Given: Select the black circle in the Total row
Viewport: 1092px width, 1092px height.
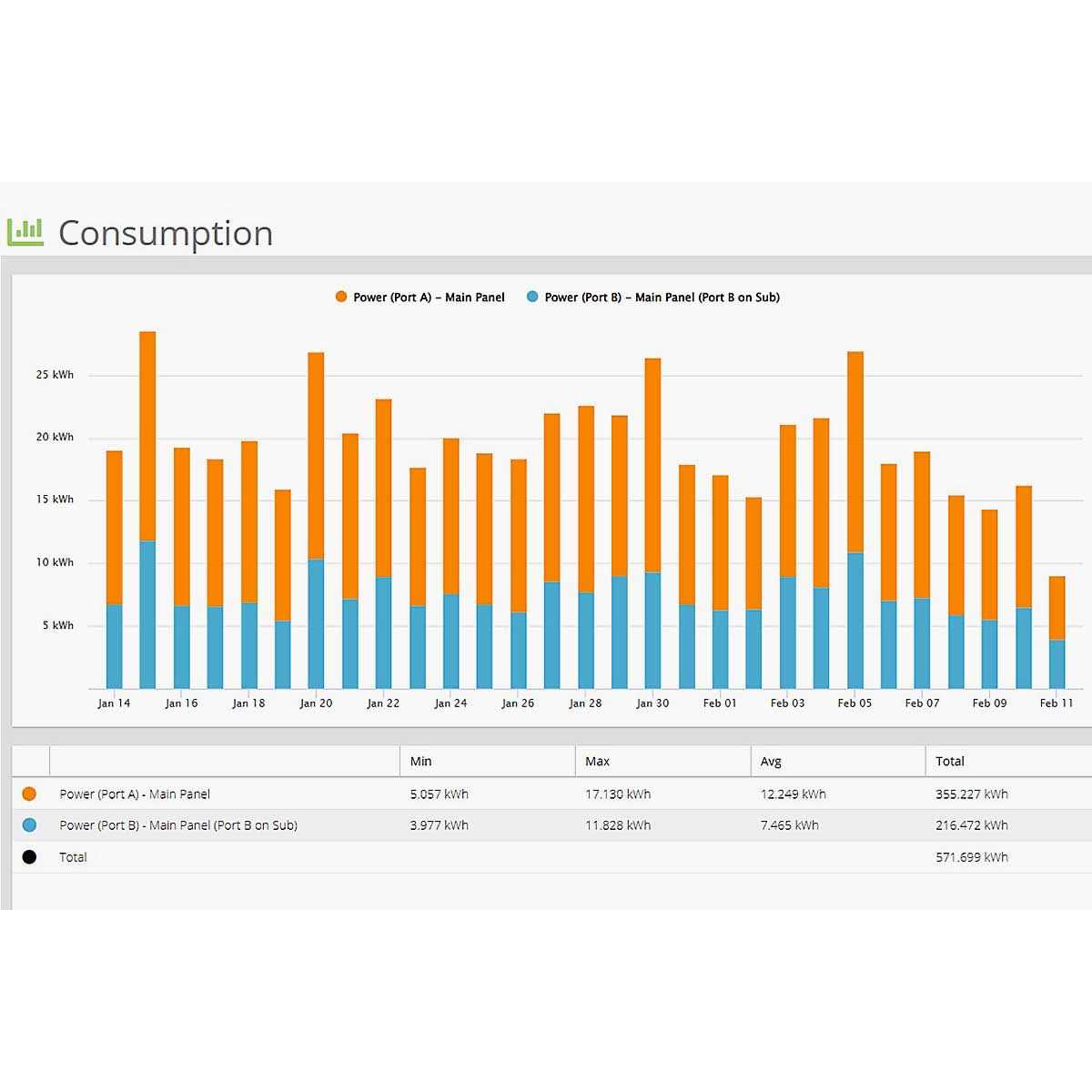Looking at the screenshot, I should click(x=29, y=857).
